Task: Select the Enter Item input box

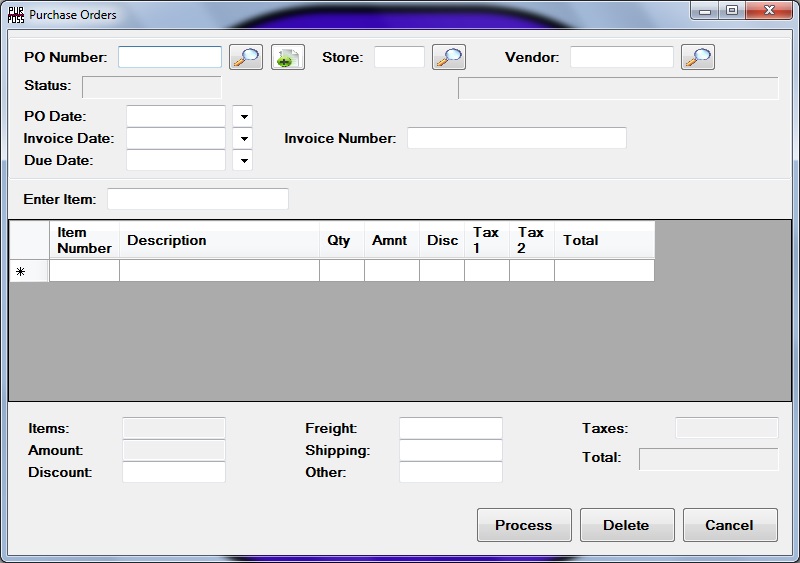Action: [197, 199]
